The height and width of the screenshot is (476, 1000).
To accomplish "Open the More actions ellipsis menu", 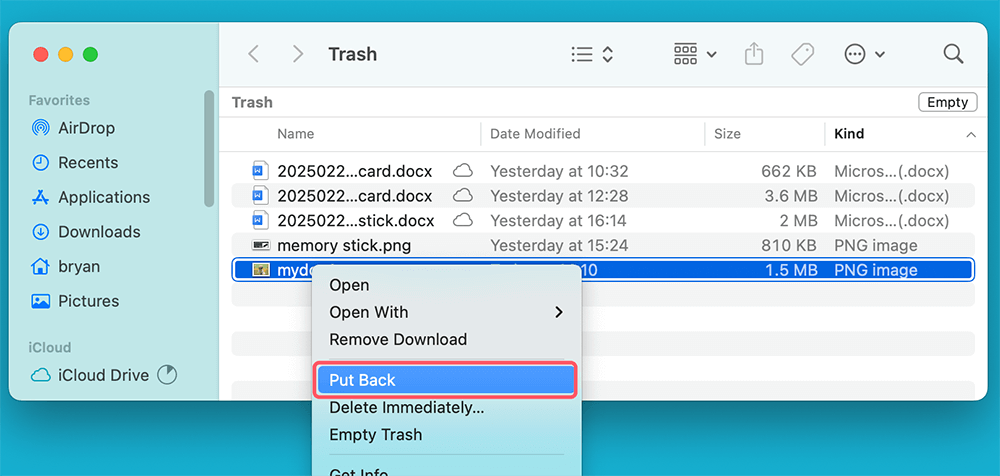I will point(864,54).
